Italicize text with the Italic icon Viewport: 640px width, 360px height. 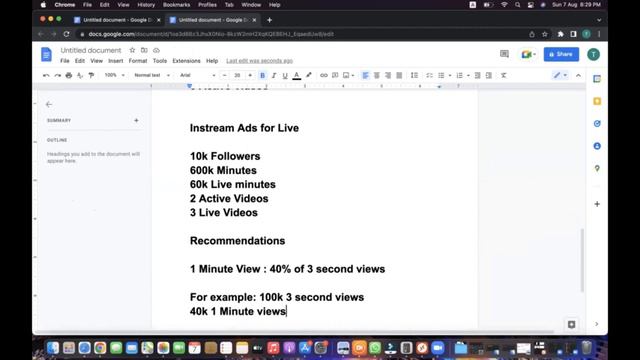(274, 75)
